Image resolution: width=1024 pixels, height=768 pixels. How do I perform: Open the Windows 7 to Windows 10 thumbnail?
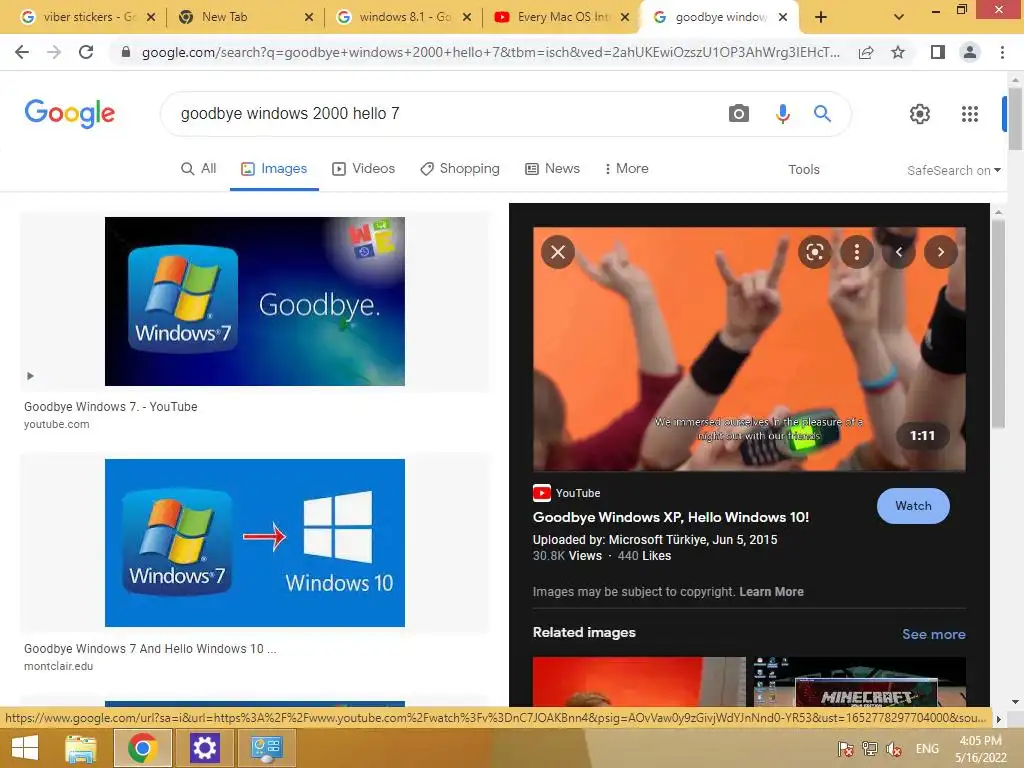point(255,543)
